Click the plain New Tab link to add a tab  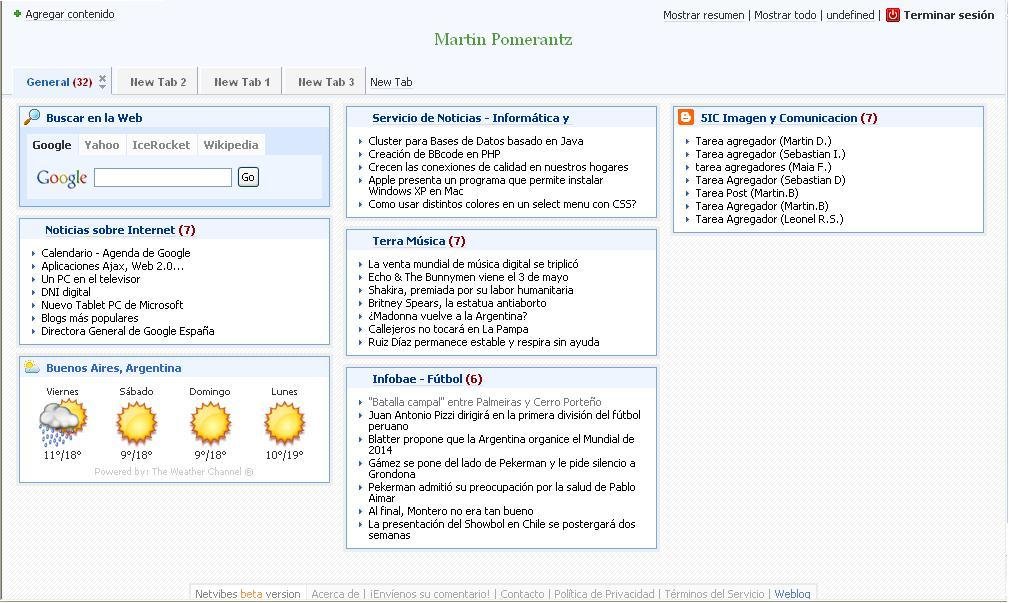tap(391, 82)
